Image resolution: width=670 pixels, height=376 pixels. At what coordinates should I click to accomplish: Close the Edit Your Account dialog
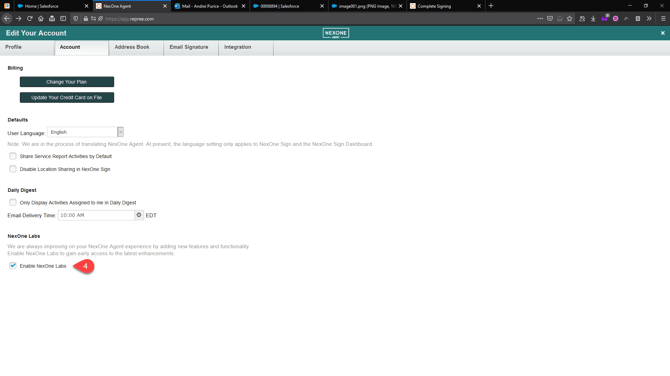(x=663, y=33)
